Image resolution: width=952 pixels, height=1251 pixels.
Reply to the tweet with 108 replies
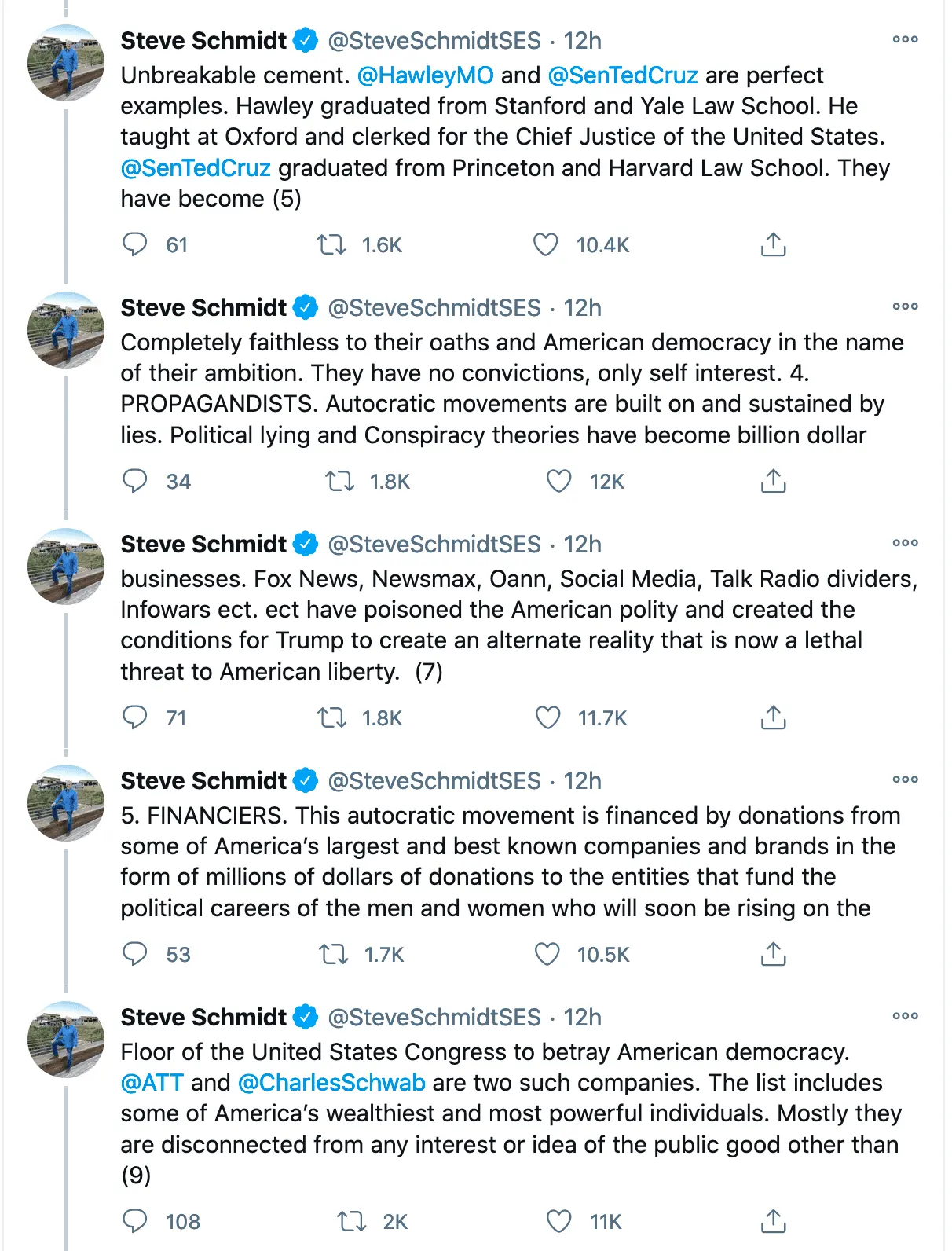pyautogui.click(x=135, y=1222)
